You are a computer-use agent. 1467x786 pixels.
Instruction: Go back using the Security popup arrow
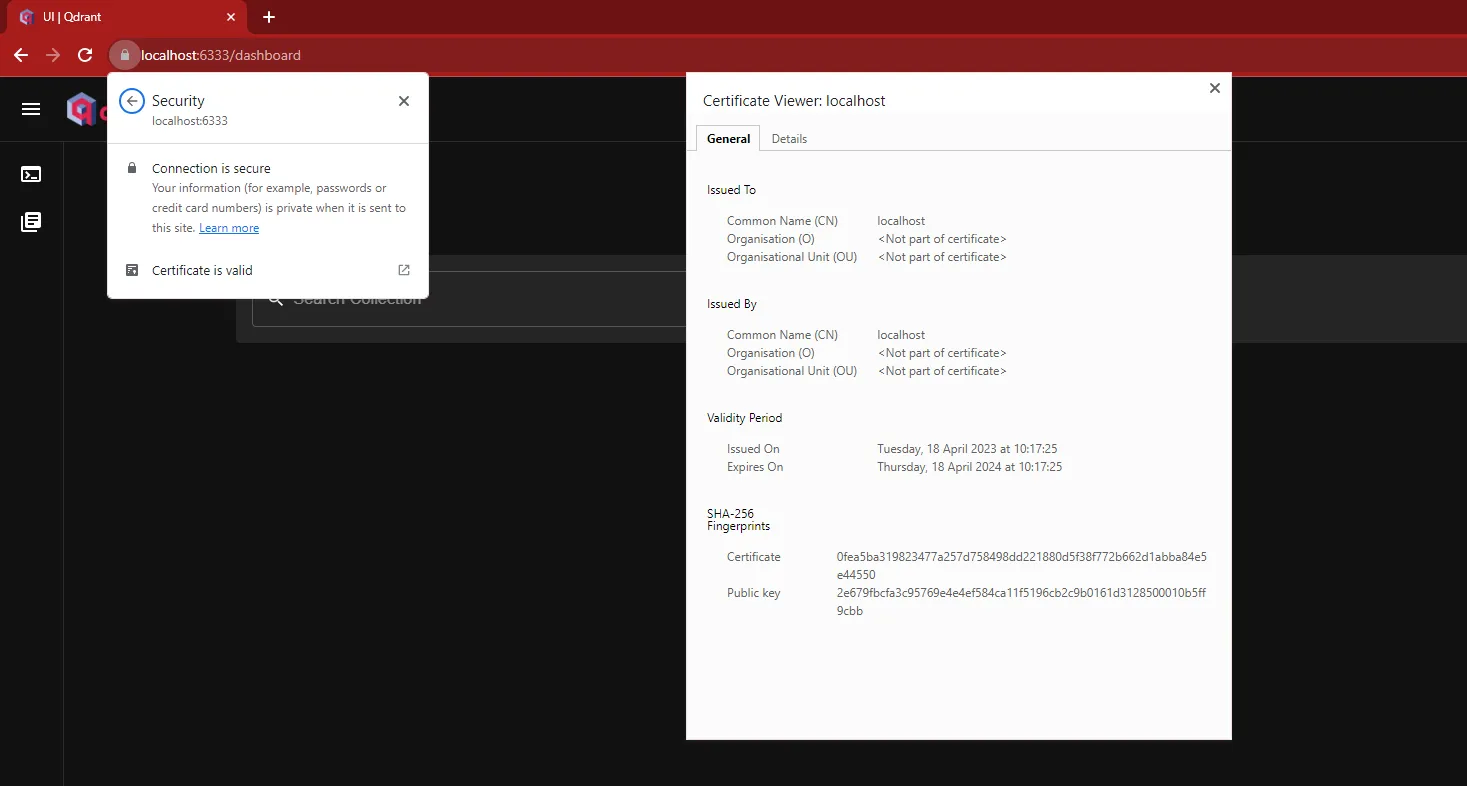coord(132,101)
